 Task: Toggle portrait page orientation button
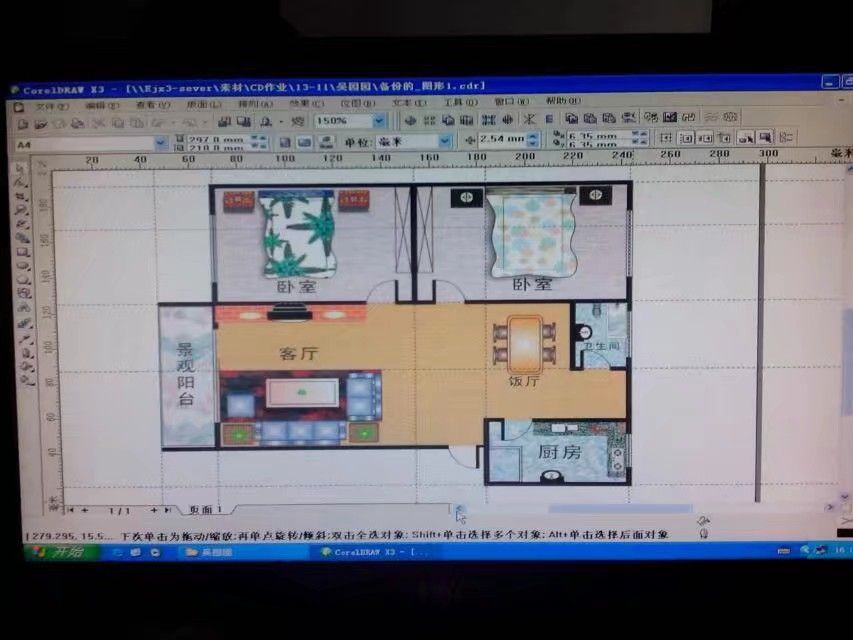click(x=283, y=142)
